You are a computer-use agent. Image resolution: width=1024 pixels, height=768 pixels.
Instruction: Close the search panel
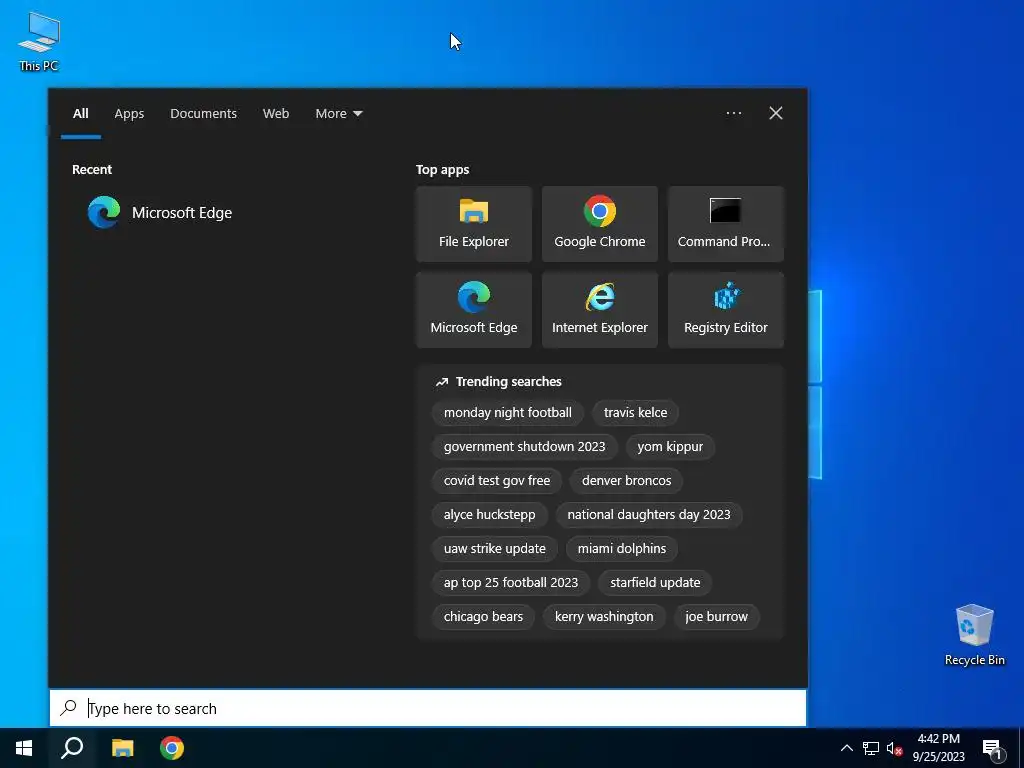tap(776, 113)
